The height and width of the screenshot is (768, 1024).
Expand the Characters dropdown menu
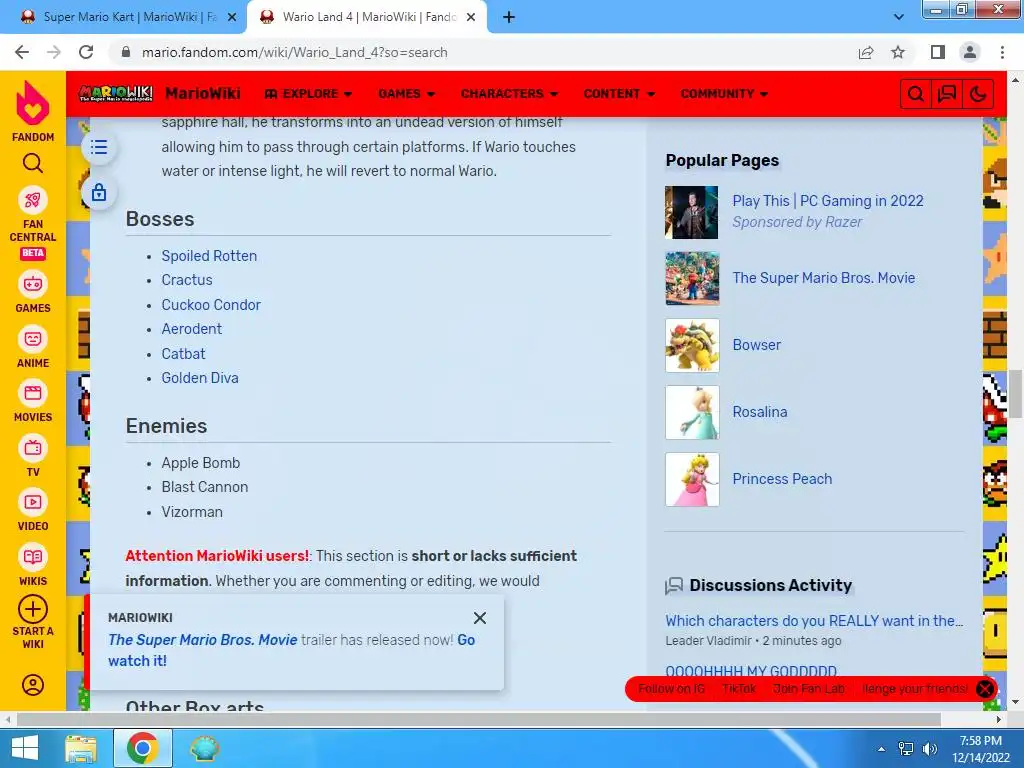click(509, 94)
